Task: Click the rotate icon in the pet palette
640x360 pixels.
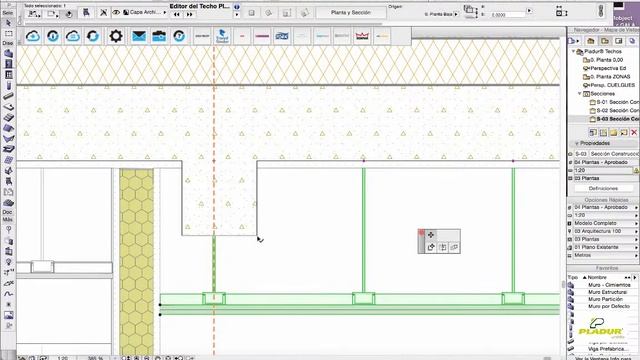Action: 431,247
